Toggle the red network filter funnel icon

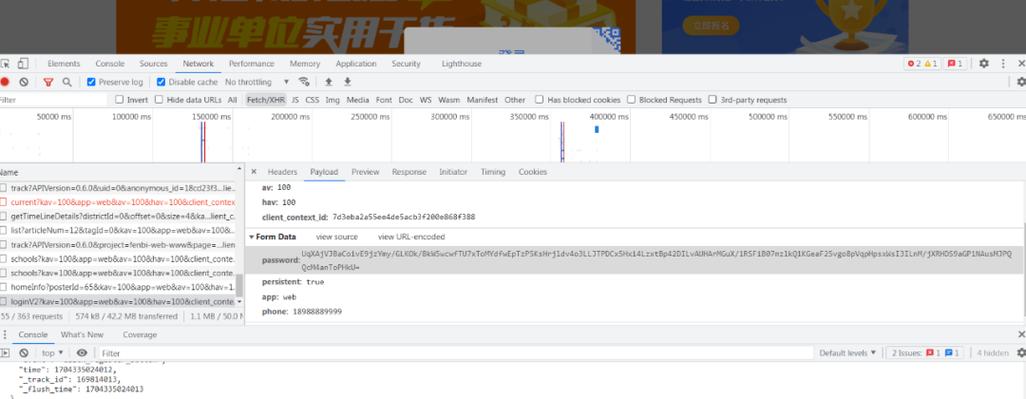pos(48,82)
